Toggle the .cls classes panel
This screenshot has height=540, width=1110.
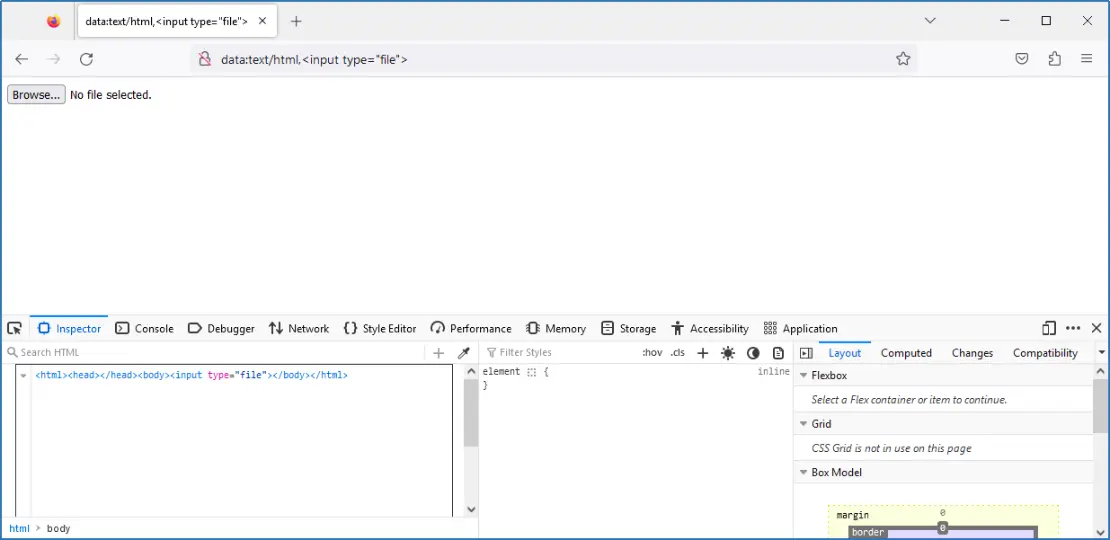pos(677,352)
